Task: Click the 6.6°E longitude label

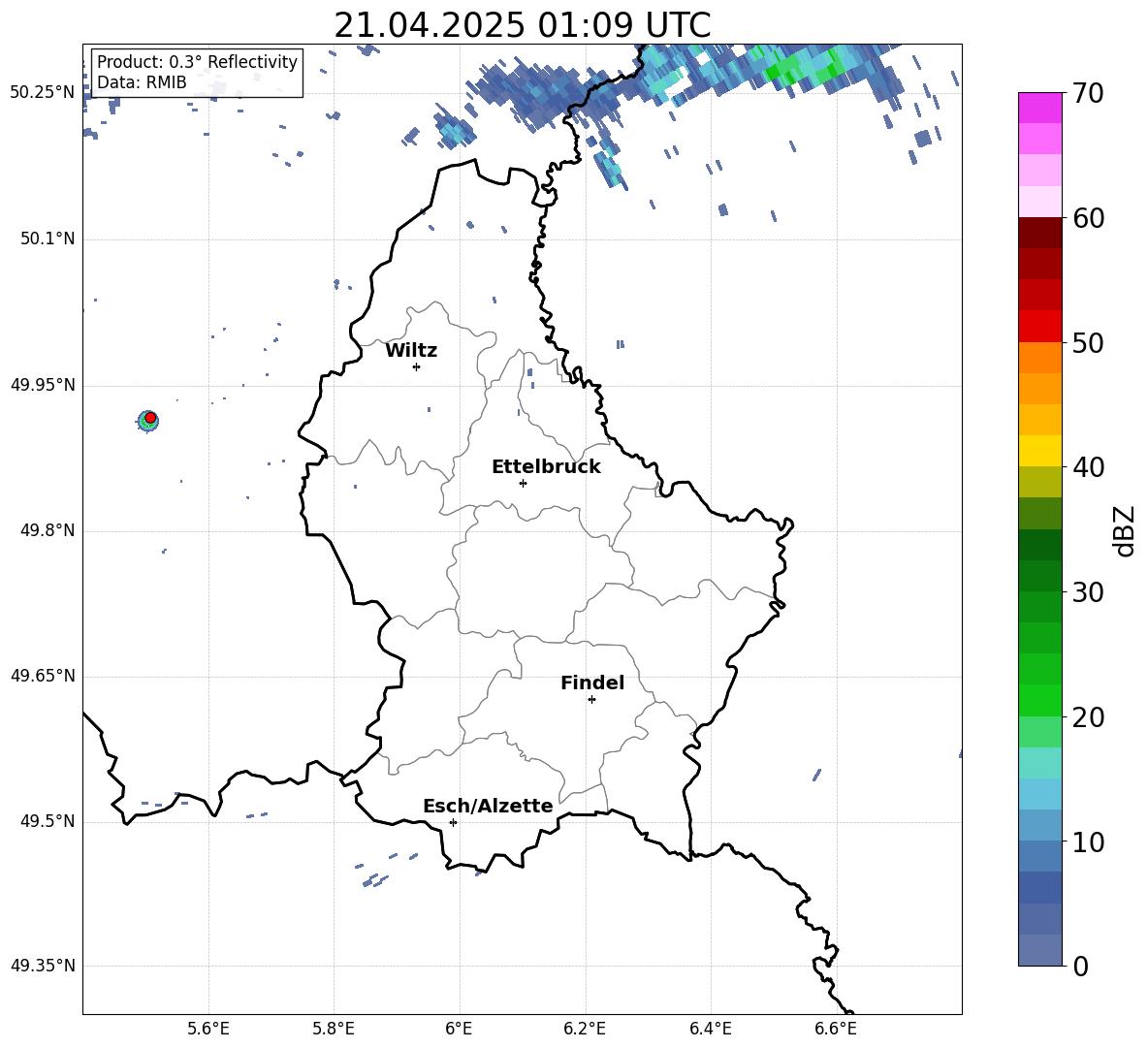Action: (x=836, y=1029)
